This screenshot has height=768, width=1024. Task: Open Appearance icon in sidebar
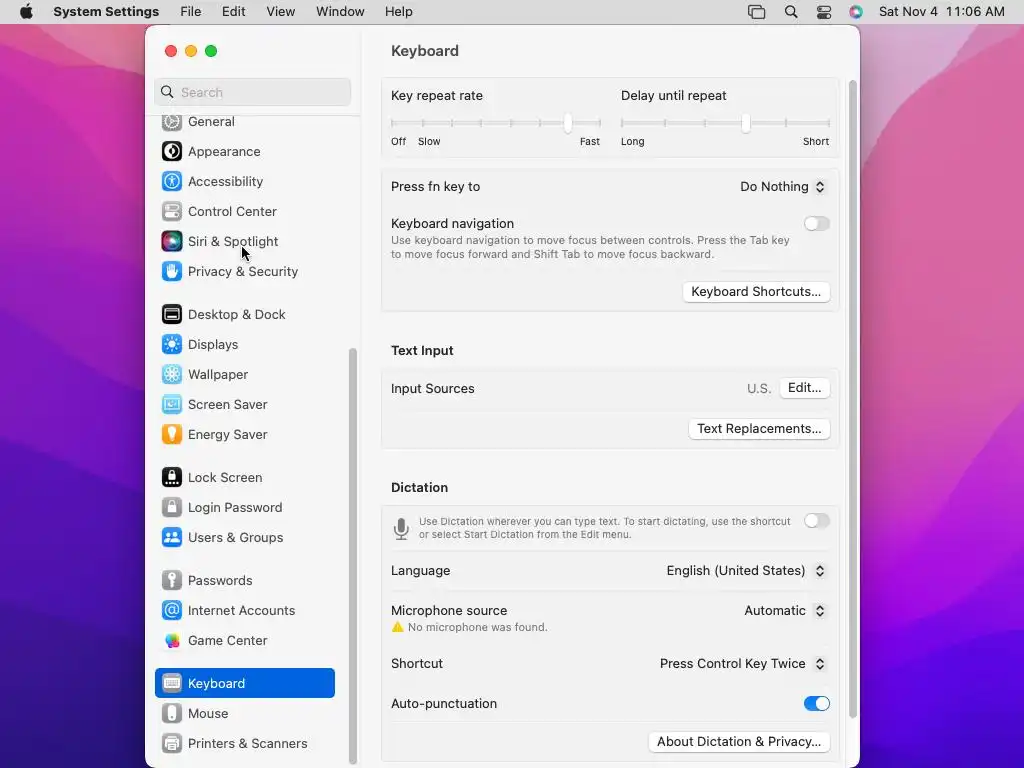tap(172, 152)
